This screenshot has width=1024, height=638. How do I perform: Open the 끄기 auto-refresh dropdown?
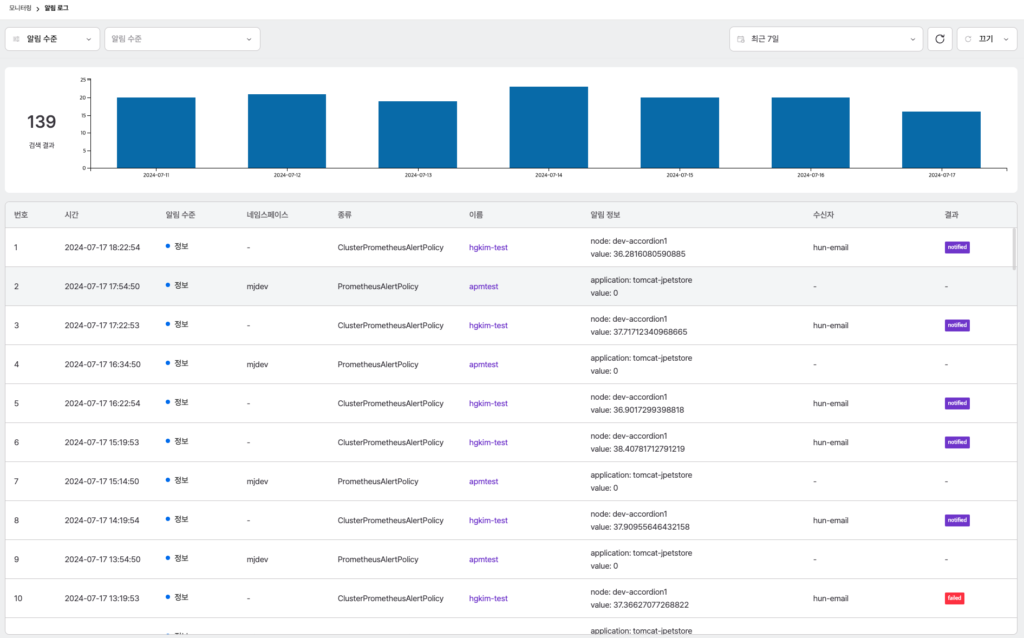987,39
